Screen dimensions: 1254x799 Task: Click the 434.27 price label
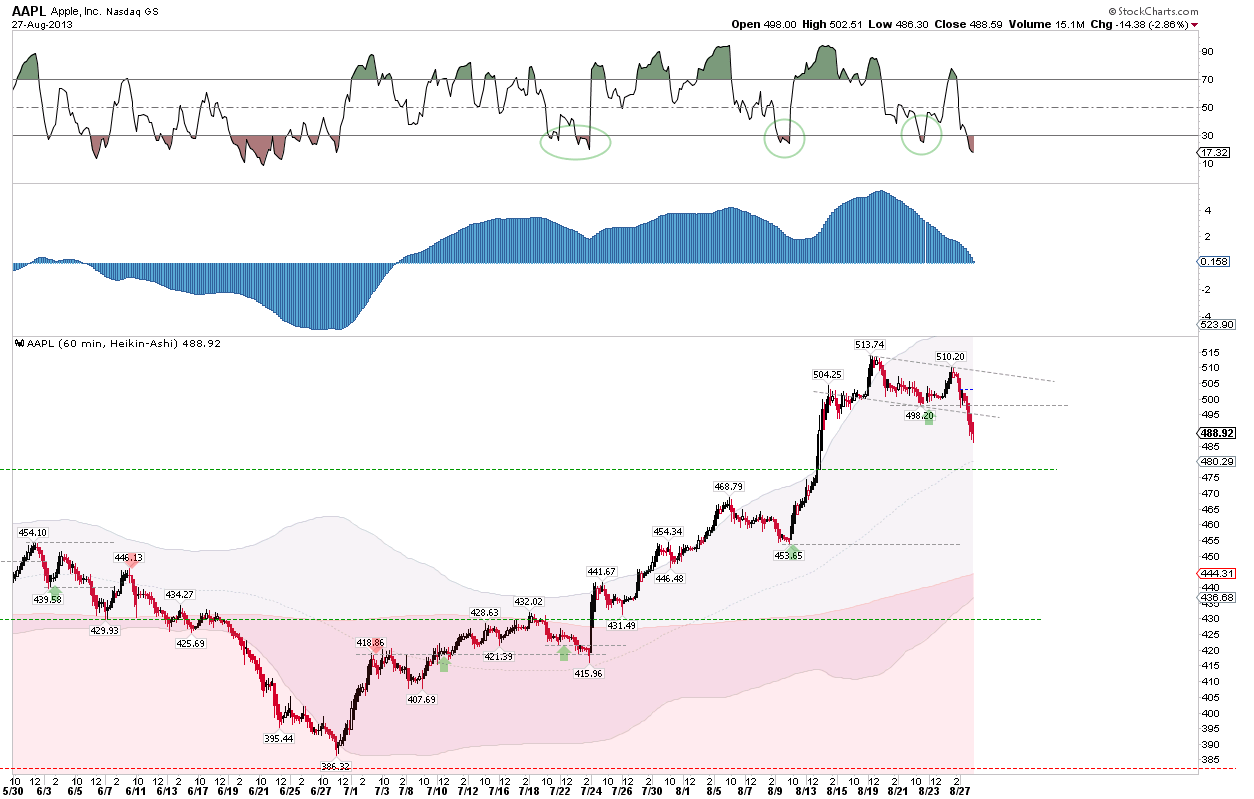click(x=179, y=594)
